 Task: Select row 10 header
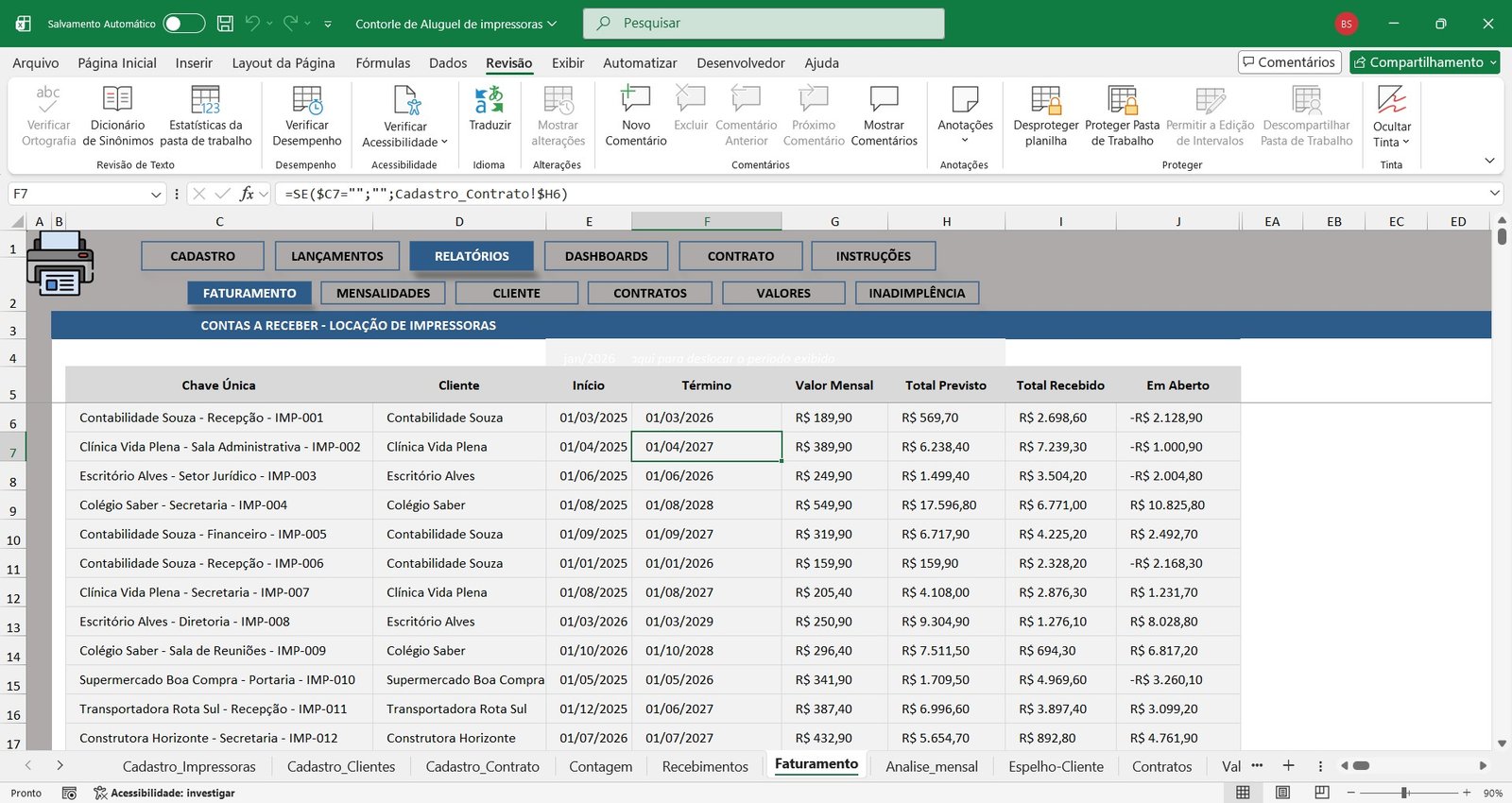point(13,540)
